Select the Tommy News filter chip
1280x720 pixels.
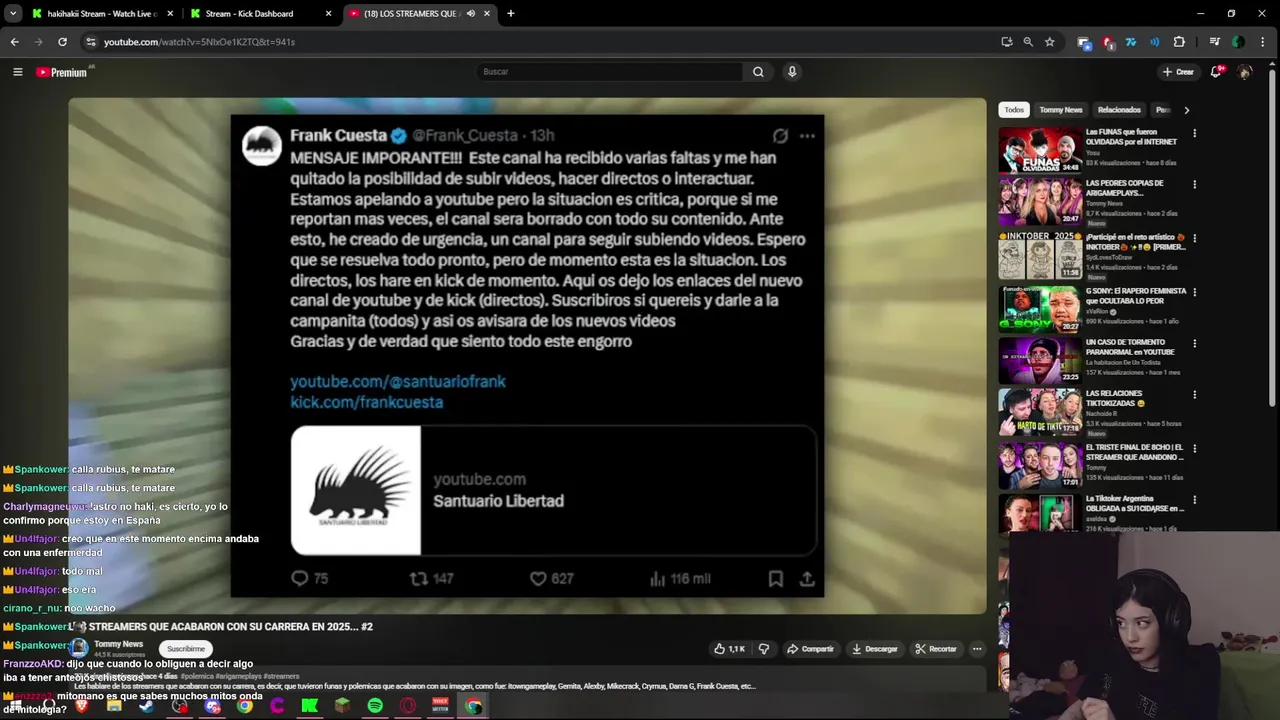[1061, 110]
